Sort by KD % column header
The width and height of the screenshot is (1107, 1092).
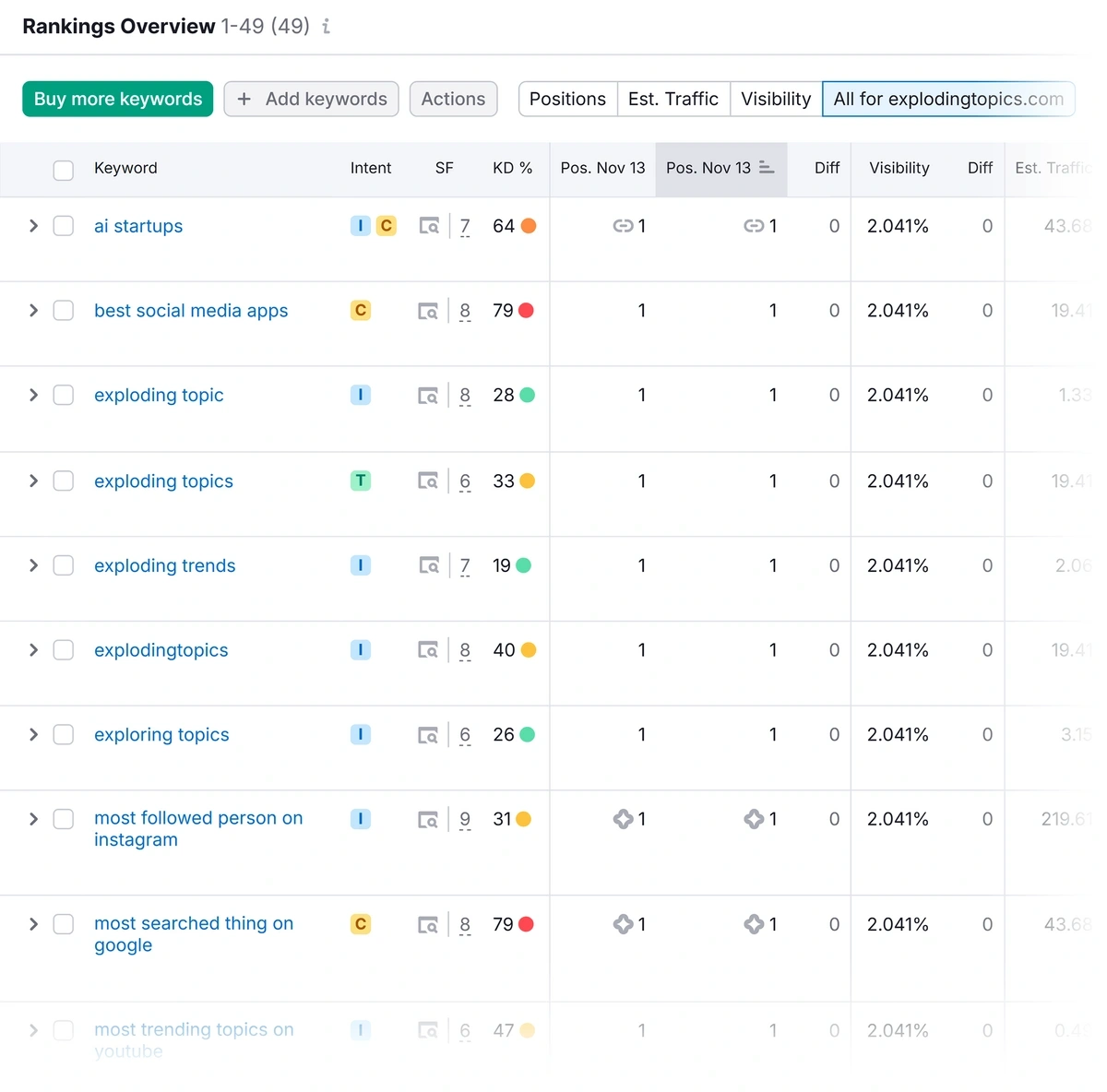coord(512,168)
